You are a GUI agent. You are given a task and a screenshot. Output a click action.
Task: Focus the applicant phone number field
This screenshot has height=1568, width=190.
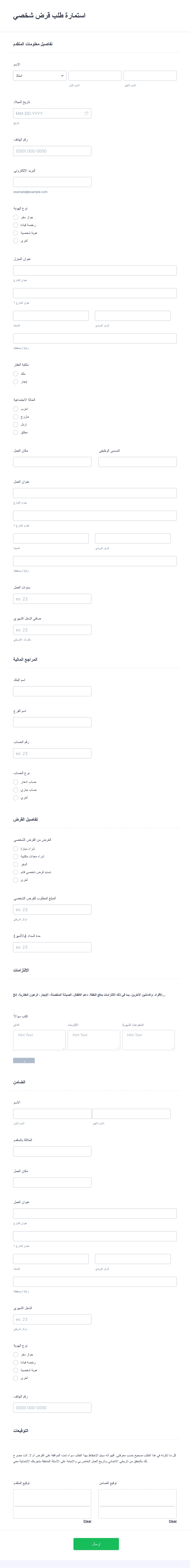pyautogui.click(x=52, y=151)
